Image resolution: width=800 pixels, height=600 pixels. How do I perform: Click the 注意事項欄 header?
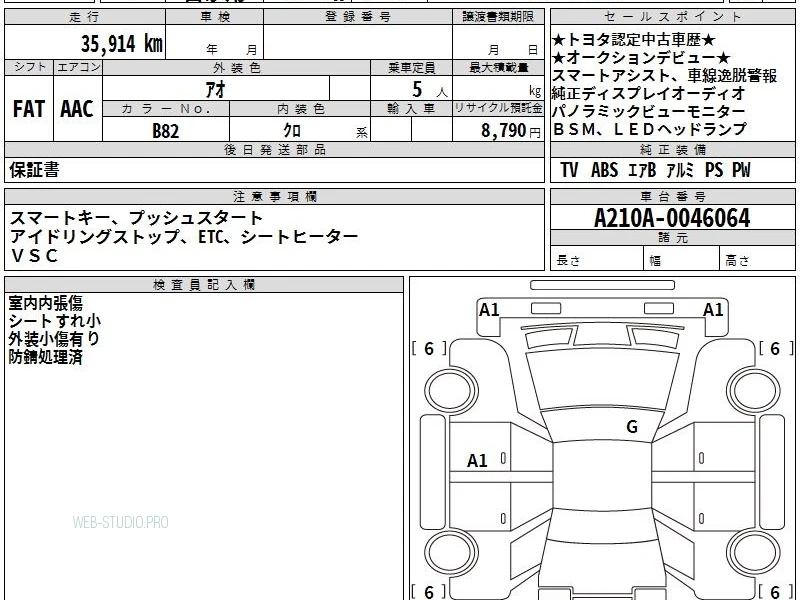274,197
